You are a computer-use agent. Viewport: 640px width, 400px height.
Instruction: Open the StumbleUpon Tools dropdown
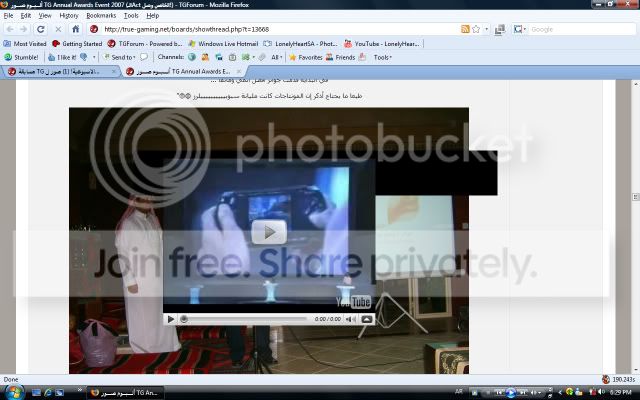coord(382,57)
